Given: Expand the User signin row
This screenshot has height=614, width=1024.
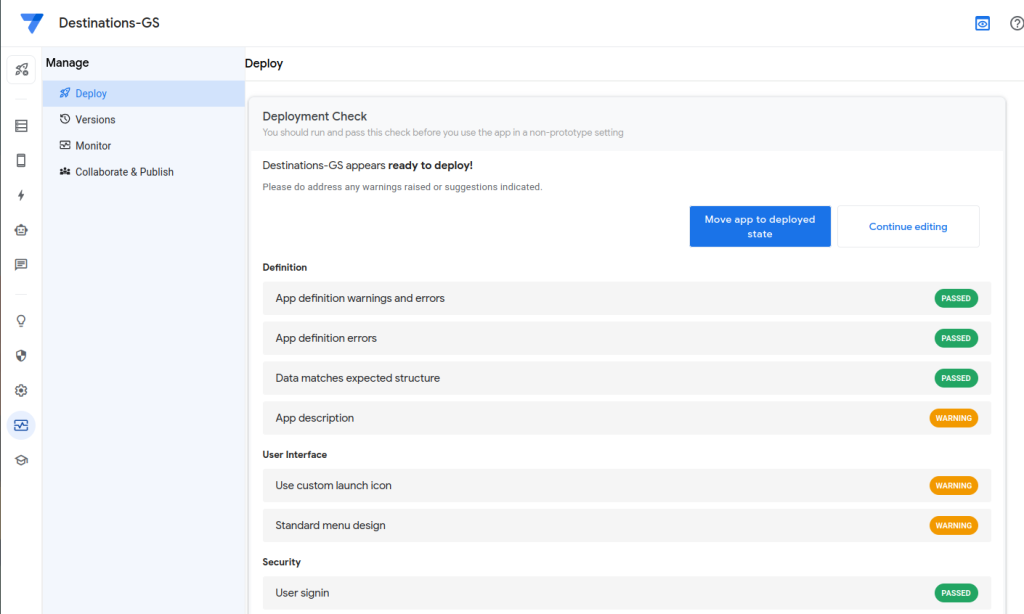Looking at the screenshot, I should [627, 593].
